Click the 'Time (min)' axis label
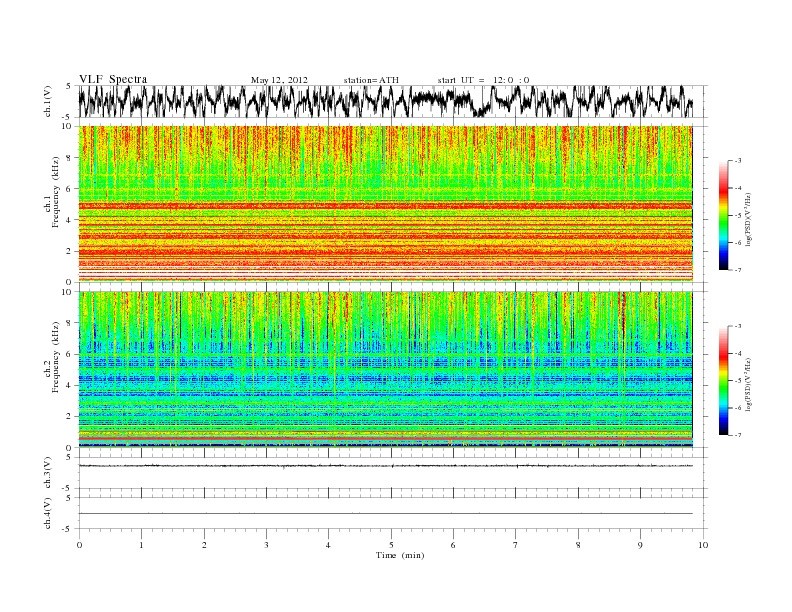This screenshot has width=792, height=612. pyautogui.click(x=400, y=555)
